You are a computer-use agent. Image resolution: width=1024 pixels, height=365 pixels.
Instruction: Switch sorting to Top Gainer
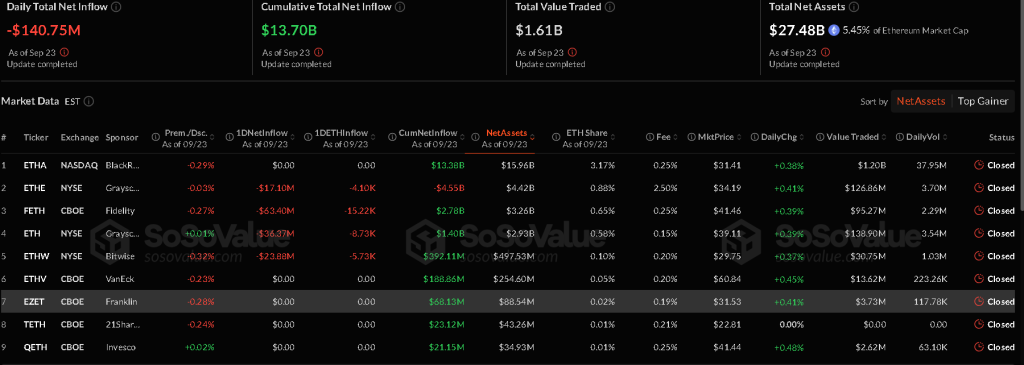(x=983, y=101)
